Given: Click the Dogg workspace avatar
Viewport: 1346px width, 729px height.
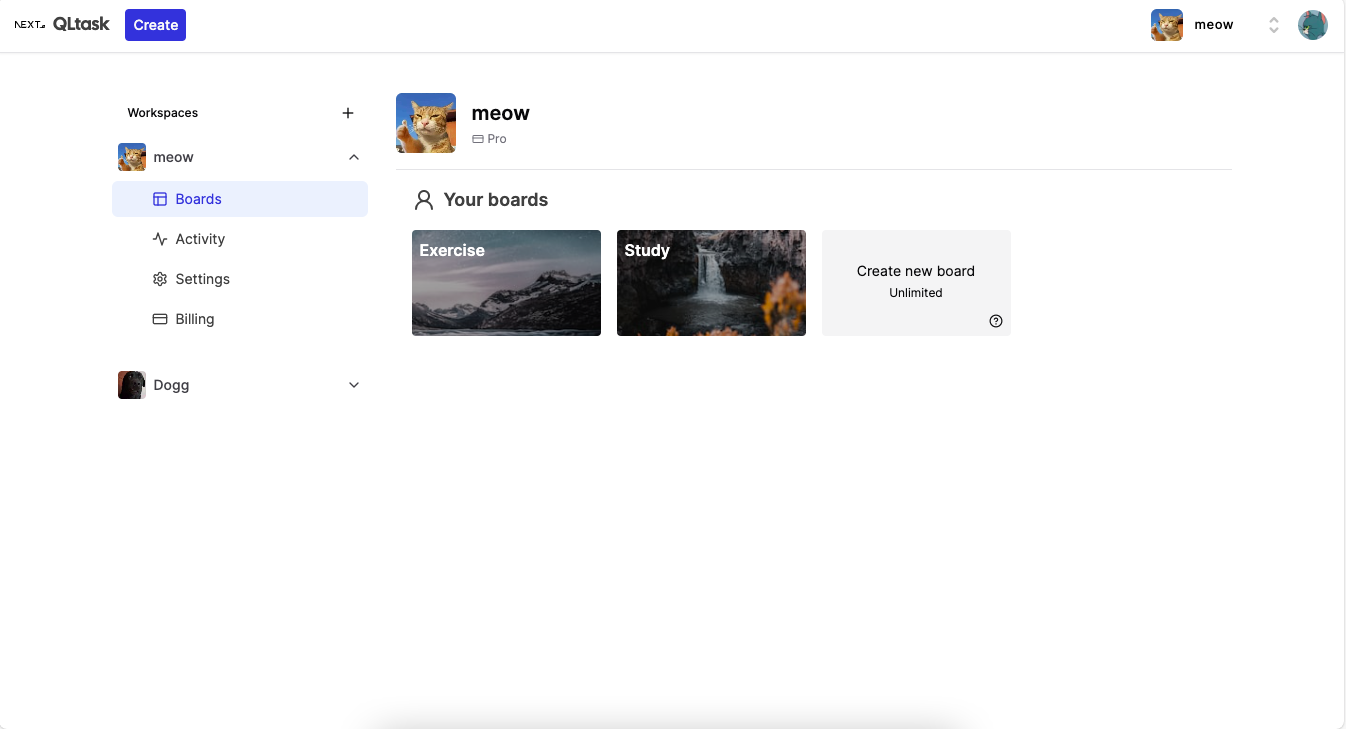Looking at the screenshot, I should click(x=132, y=385).
